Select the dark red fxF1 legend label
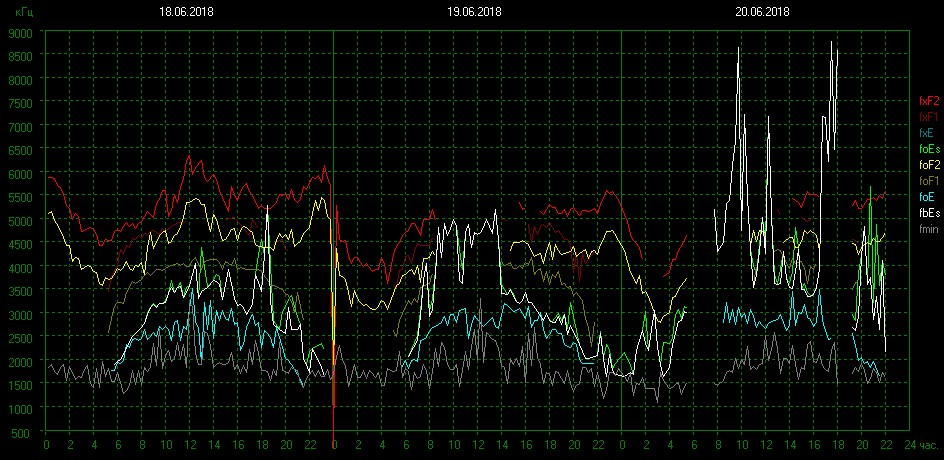 tap(929, 117)
